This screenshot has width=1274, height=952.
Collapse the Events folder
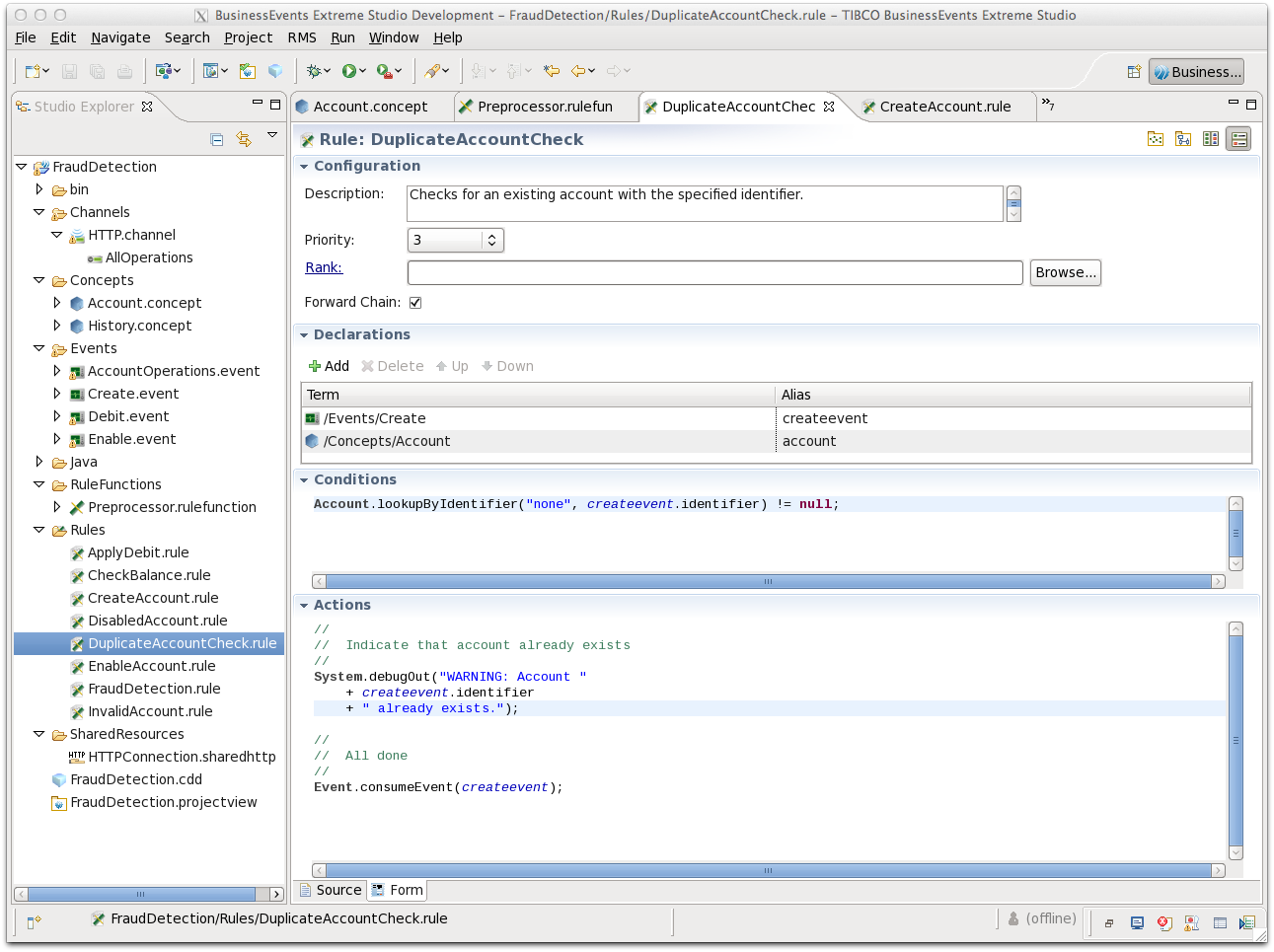39,348
